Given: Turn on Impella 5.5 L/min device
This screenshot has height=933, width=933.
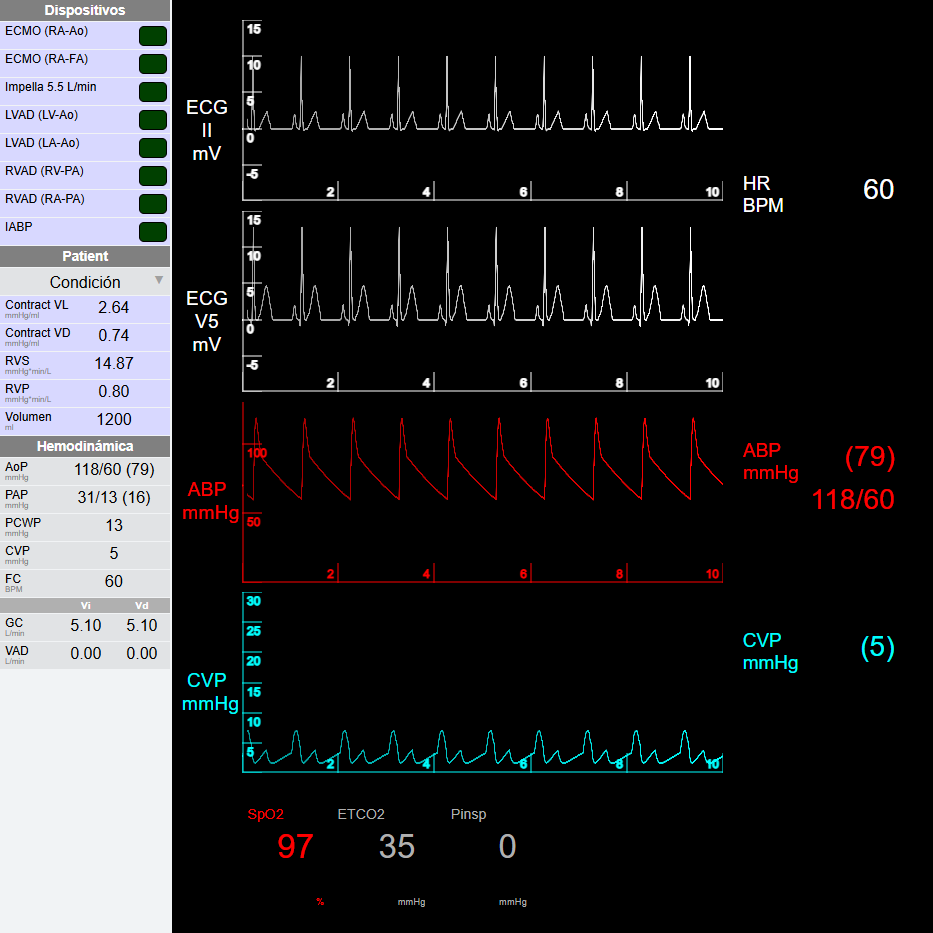Looking at the screenshot, I should 153,92.
